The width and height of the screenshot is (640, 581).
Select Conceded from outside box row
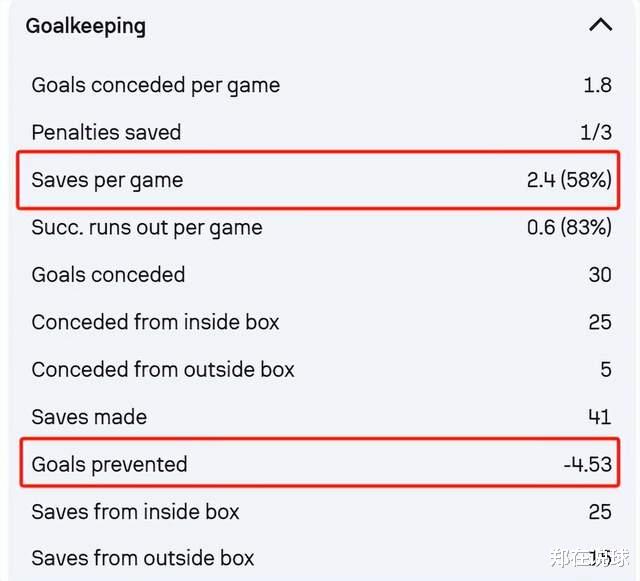point(321,370)
